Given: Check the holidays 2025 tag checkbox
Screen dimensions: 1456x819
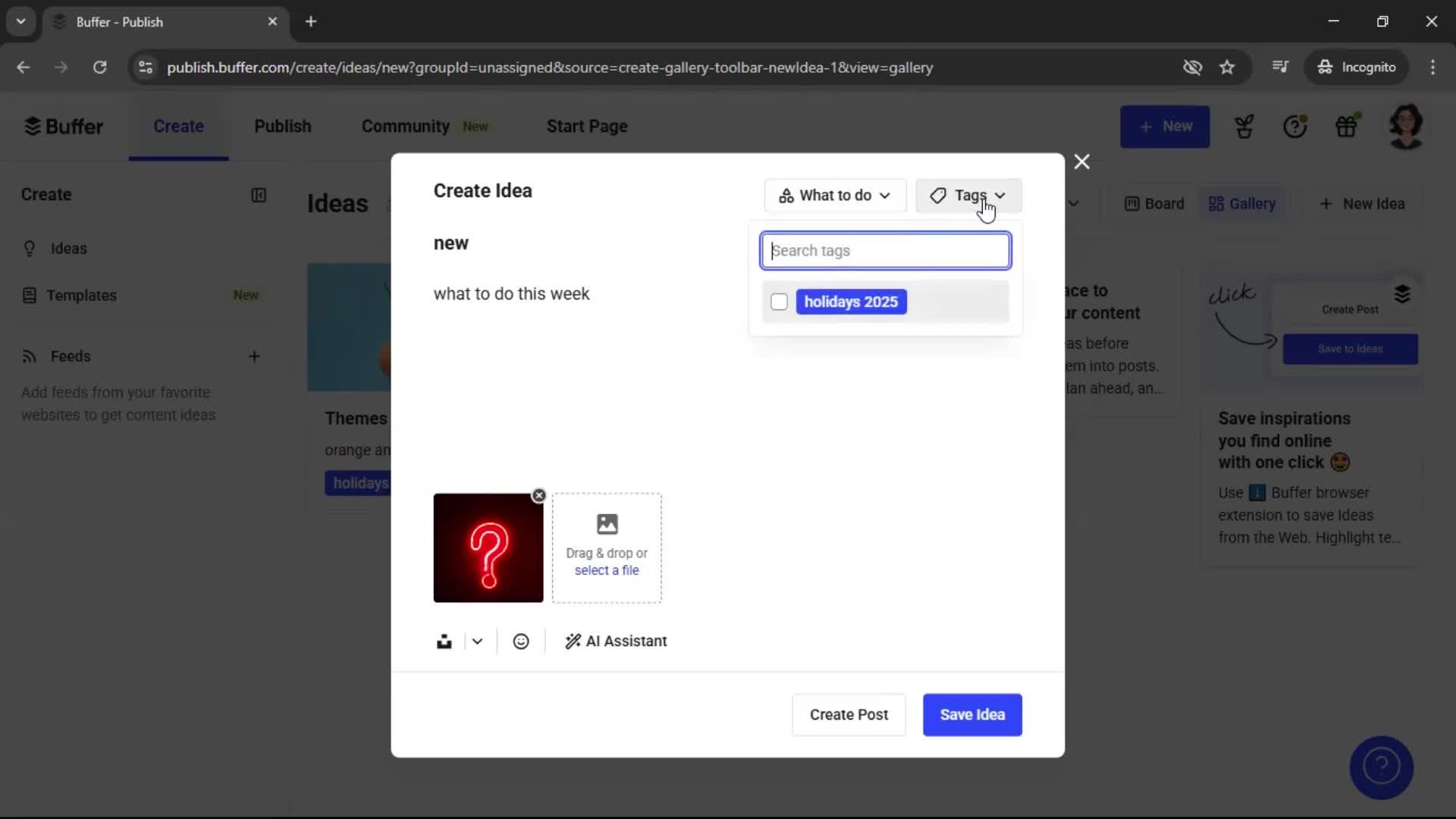Looking at the screenshot, I should pyautogui.click(x=779, y=301).
